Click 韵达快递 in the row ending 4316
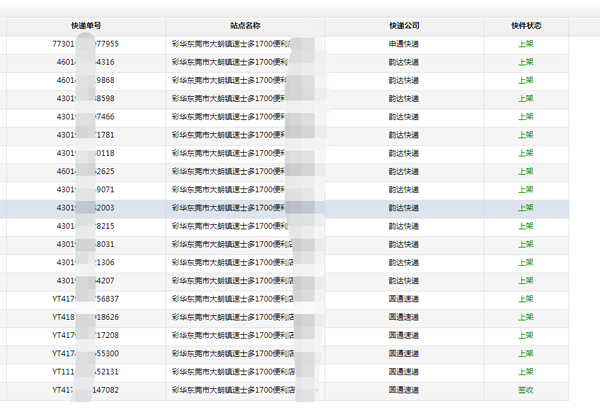The height and width of the screenshot is (414, 600). point(404,62)
